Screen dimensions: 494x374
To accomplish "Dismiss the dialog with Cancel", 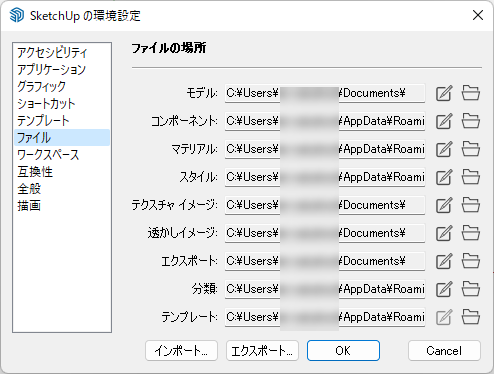I will pos(444,351).
